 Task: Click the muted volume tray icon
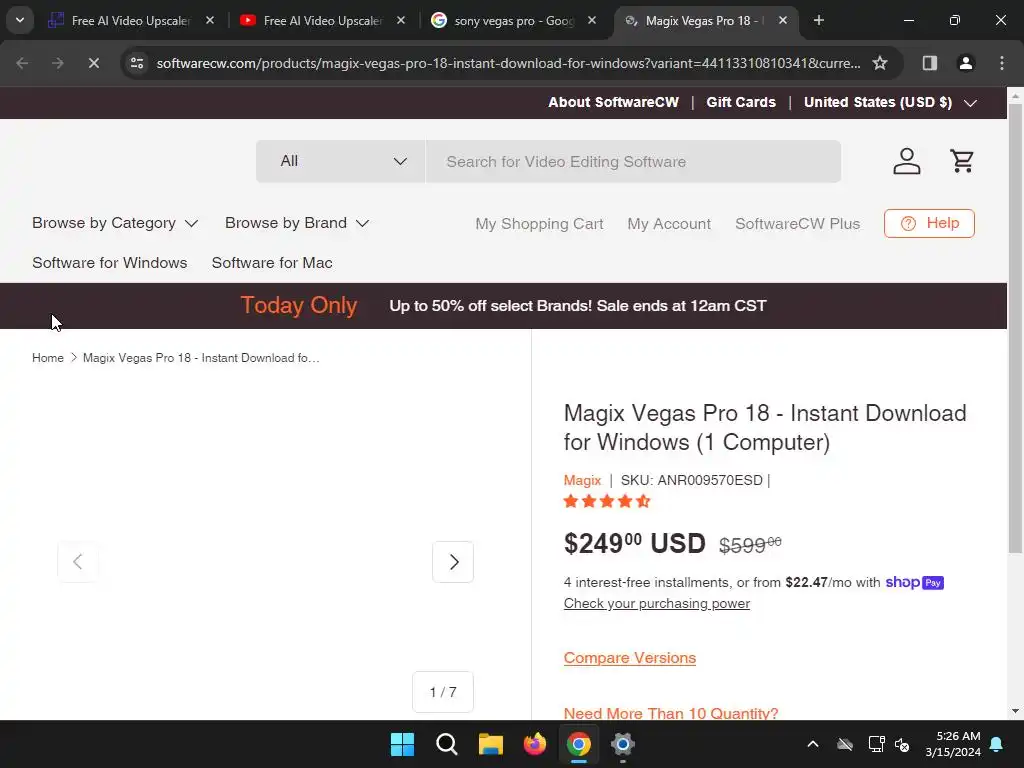[903, 744]
